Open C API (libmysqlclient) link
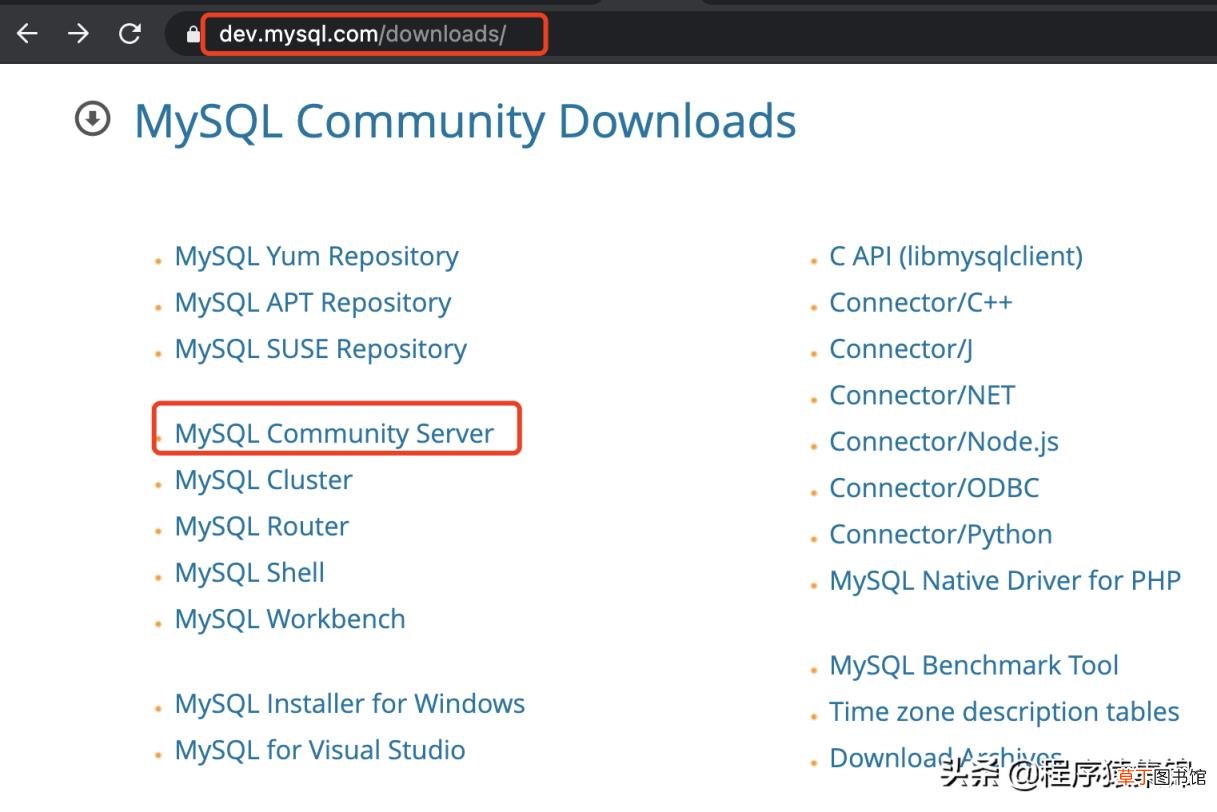This screenshot has height=812, width=1217. [x=956, y=256]
